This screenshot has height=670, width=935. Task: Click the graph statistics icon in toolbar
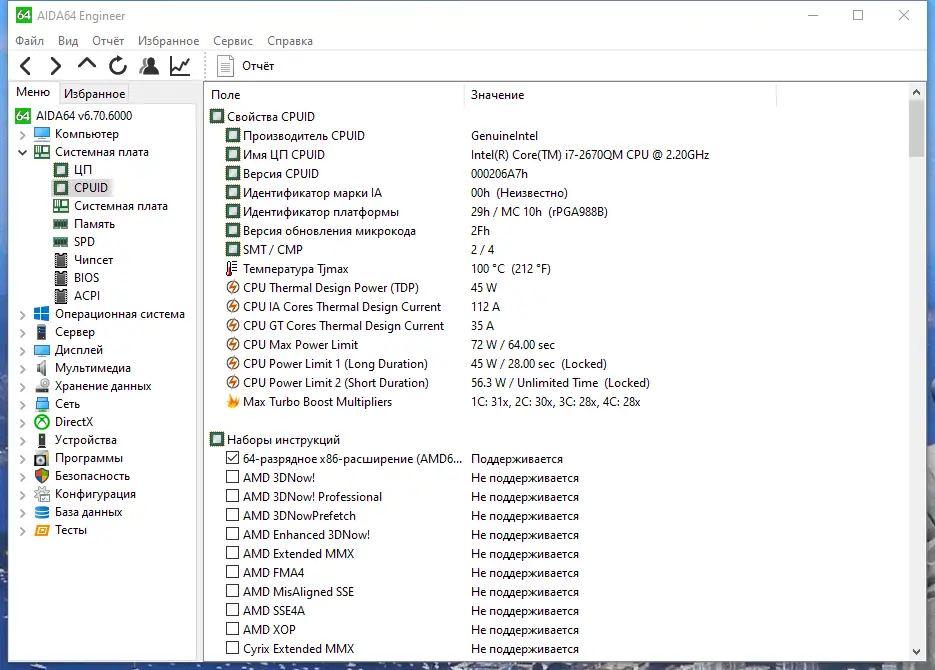(x=180, y=65)
